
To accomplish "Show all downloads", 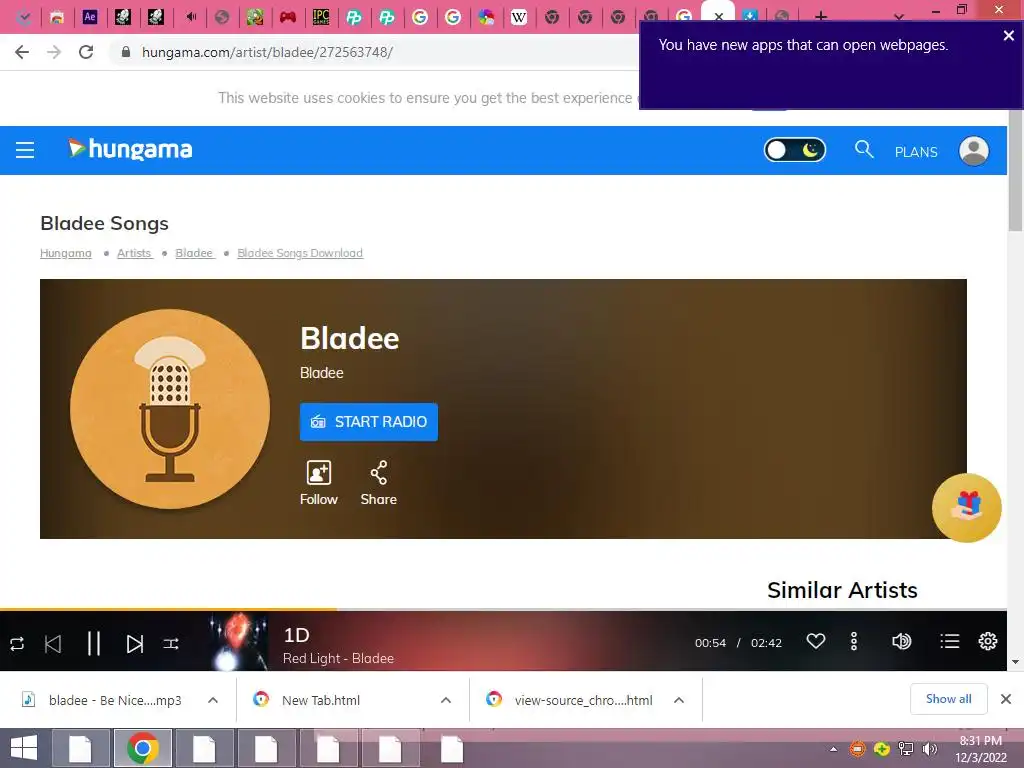I will tap(948, 699).
